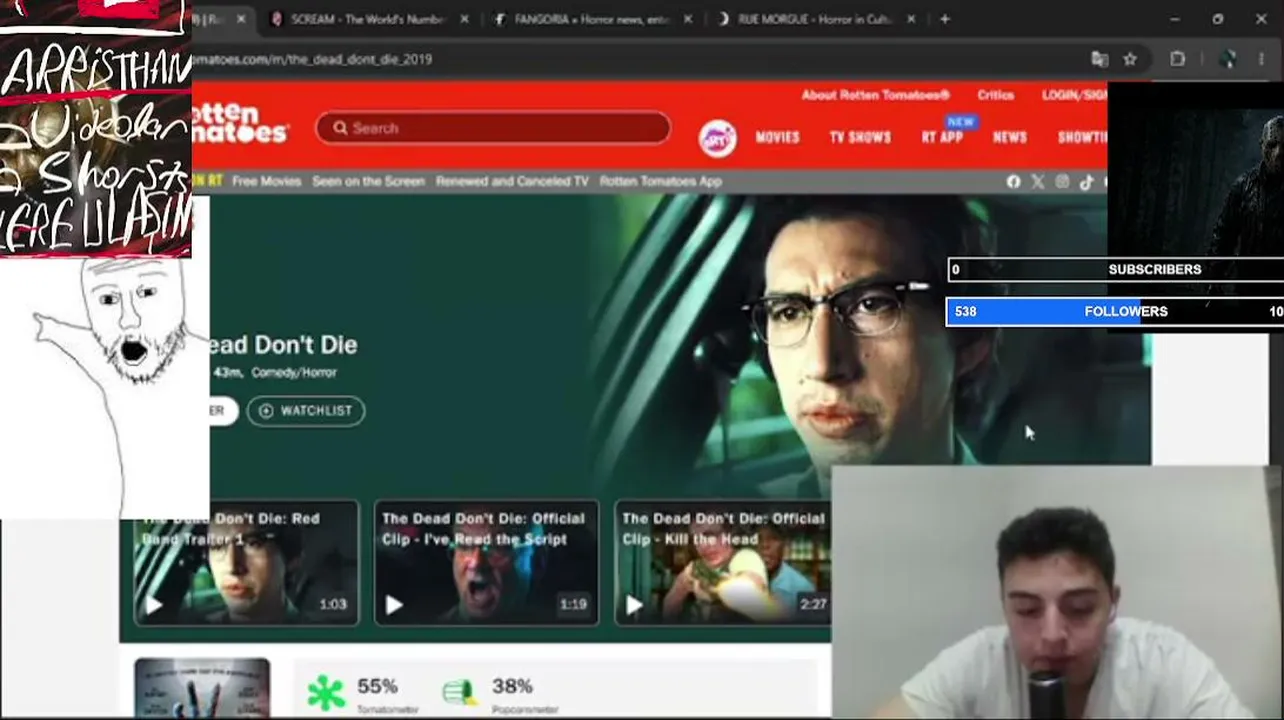The height and width of the screenshot is (720, 1284).
Task: Open the Chrome three-dot menu
Action: (x=1261, y=59)
